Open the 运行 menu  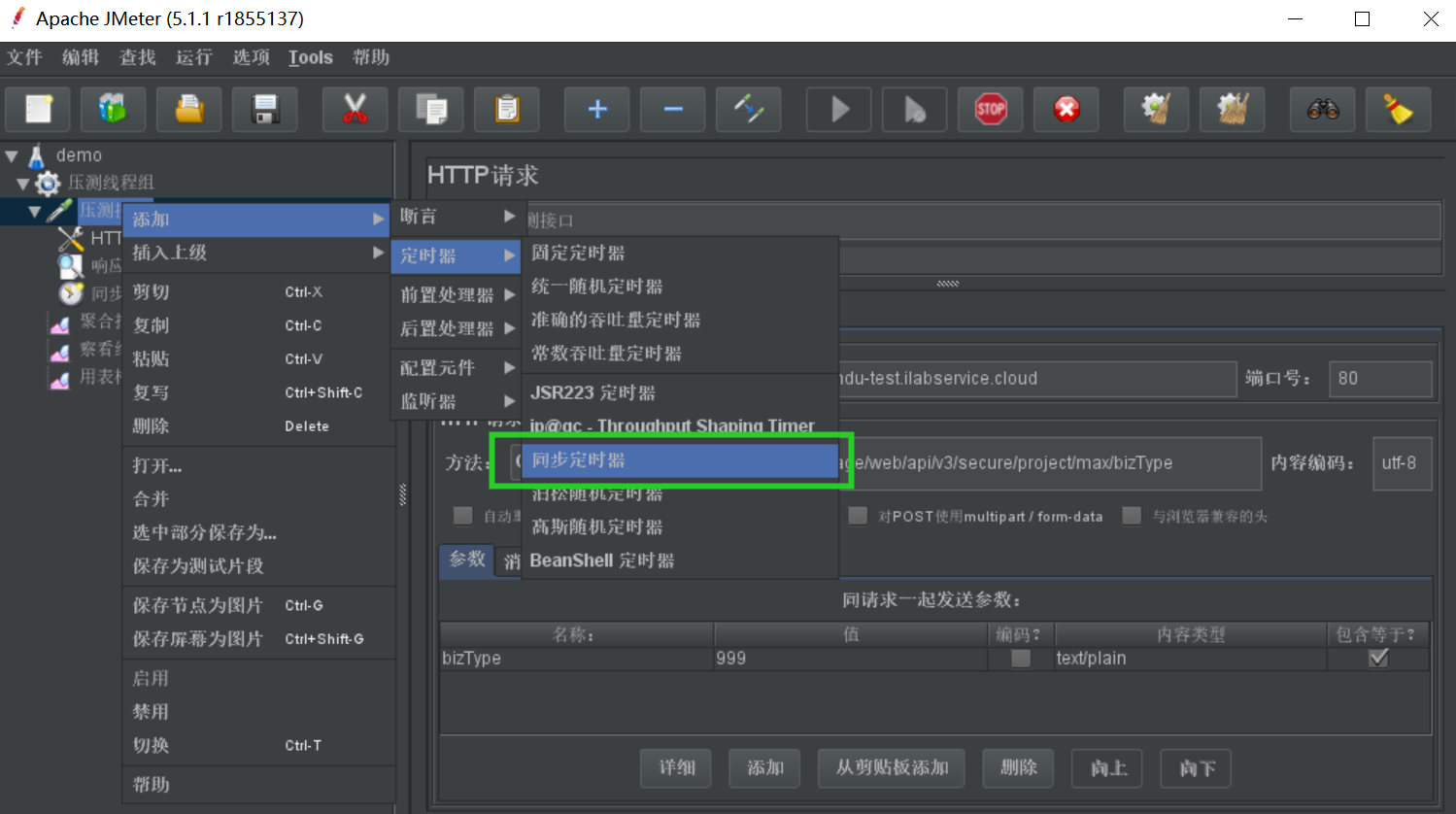193,57
